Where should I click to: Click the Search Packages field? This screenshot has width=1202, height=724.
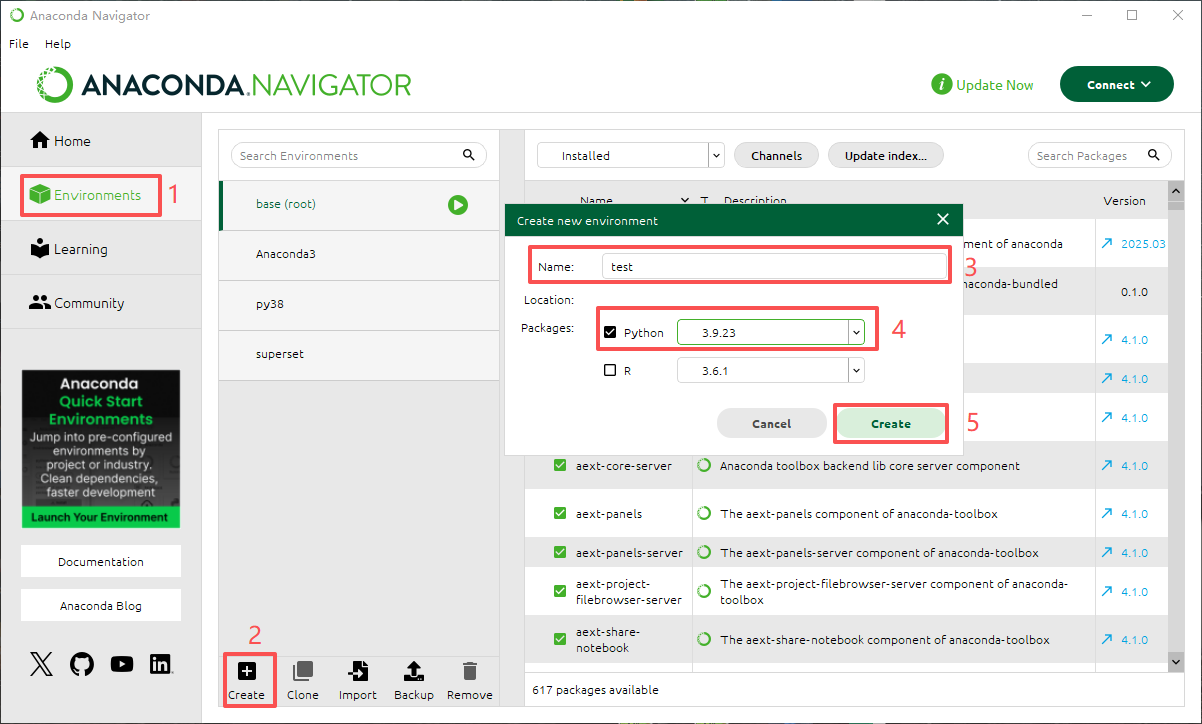[x=1100, y=155]
